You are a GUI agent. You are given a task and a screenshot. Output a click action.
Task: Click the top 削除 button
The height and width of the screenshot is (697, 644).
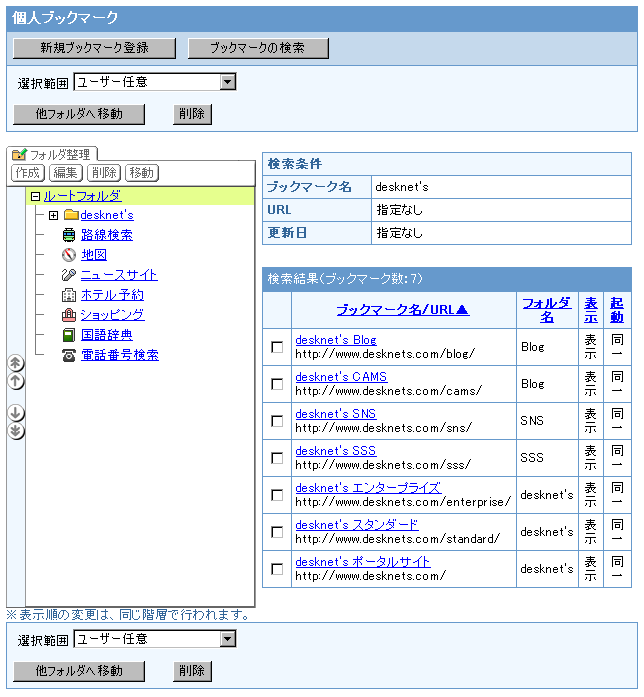coord(192,114)
